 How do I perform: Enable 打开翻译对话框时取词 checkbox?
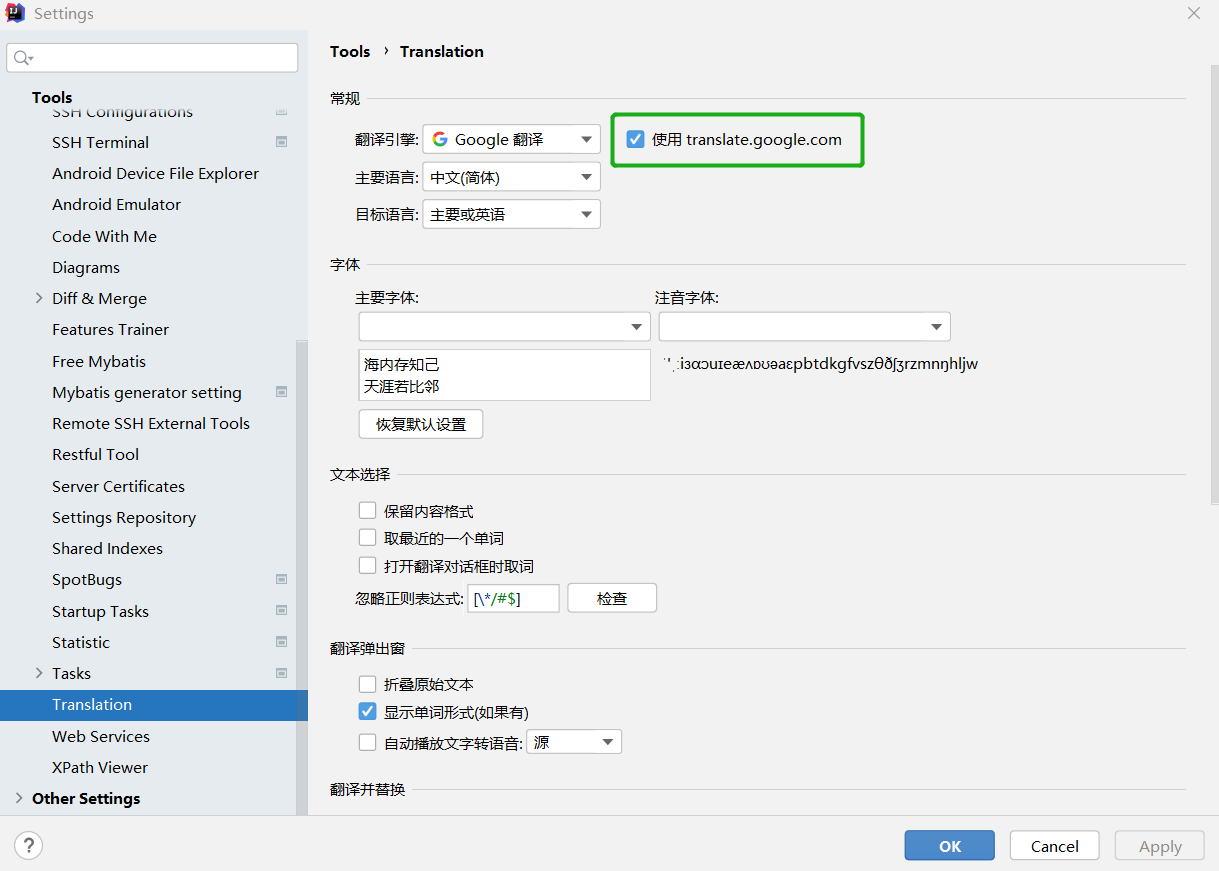click(367, 566)
